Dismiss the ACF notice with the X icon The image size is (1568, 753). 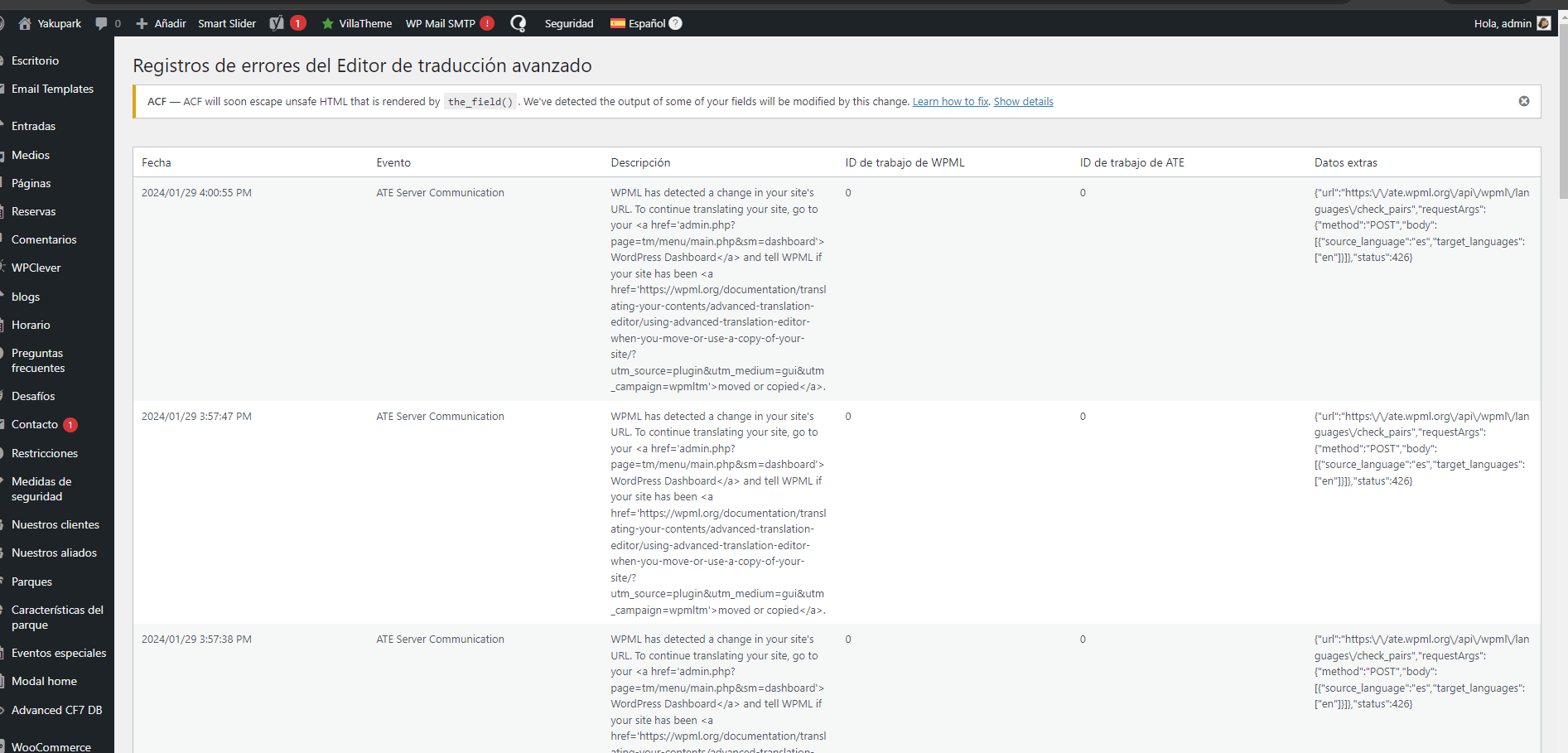(1524, 101)
